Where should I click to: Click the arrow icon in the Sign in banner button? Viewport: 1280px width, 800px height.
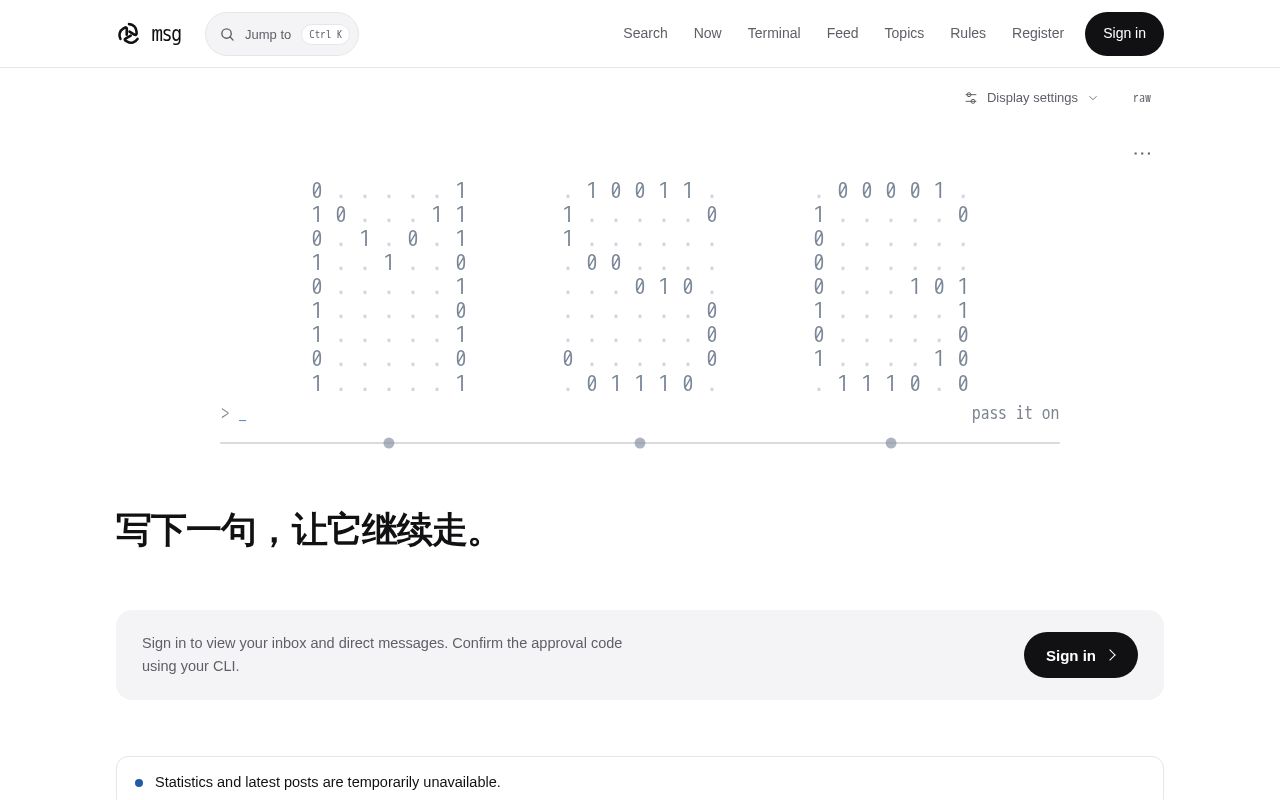click(x=1112, y=655)
